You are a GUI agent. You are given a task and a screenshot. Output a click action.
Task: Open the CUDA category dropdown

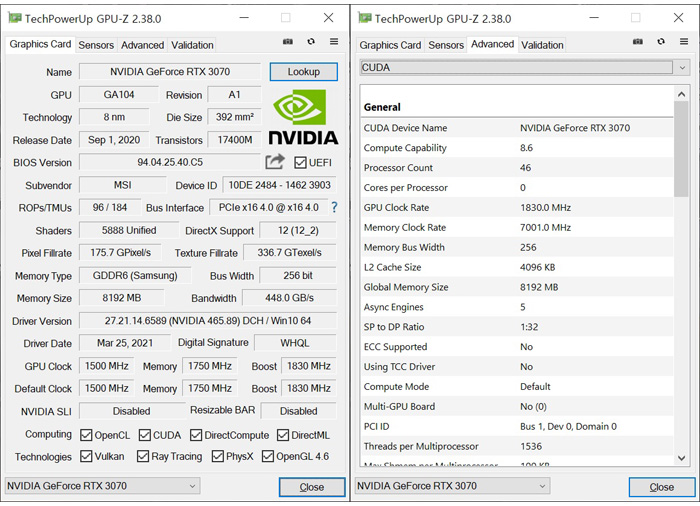coord(525,68)
